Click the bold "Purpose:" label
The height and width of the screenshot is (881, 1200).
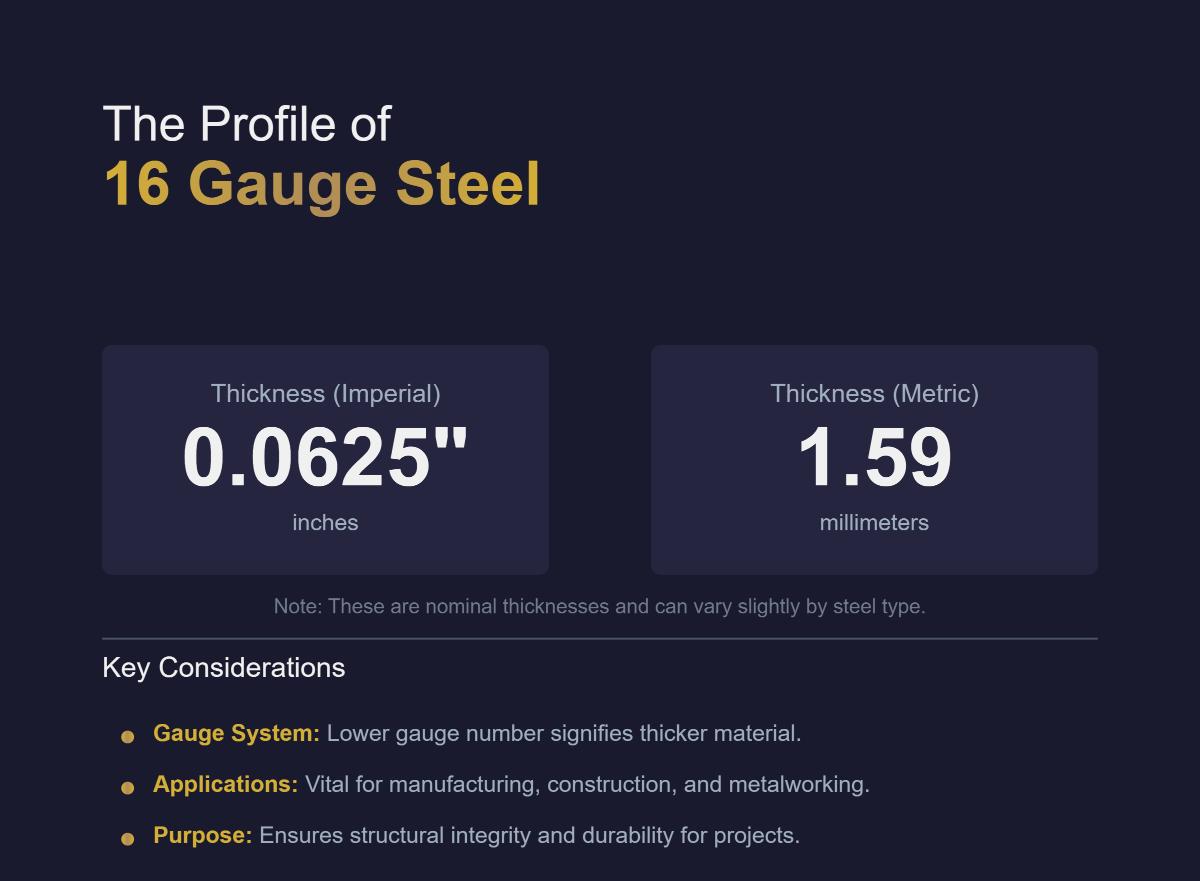202,835
